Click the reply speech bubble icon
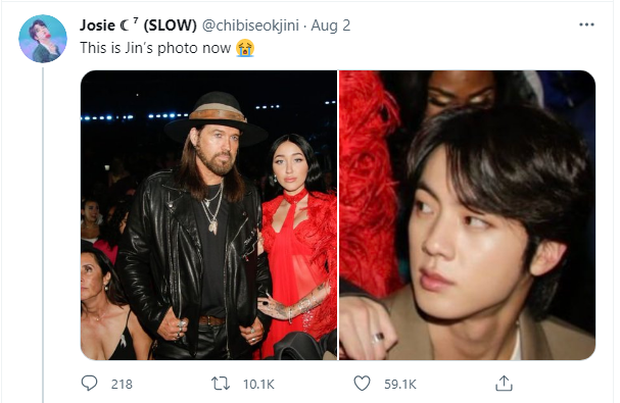 89,383
